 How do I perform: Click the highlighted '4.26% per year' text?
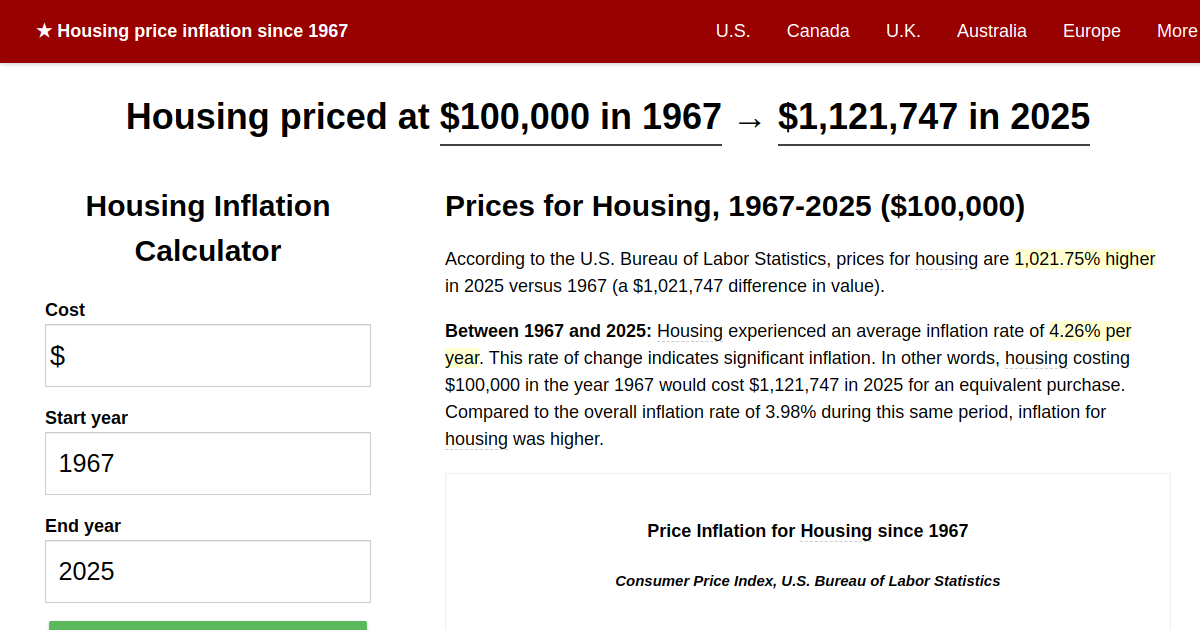[x=1089, y=331]
